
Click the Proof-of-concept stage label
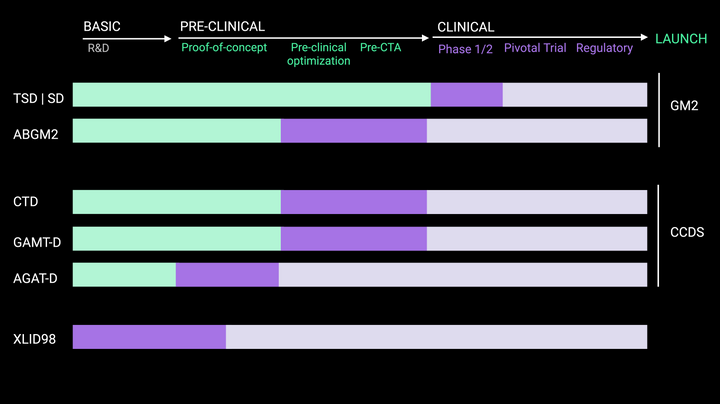coord(224,47)
